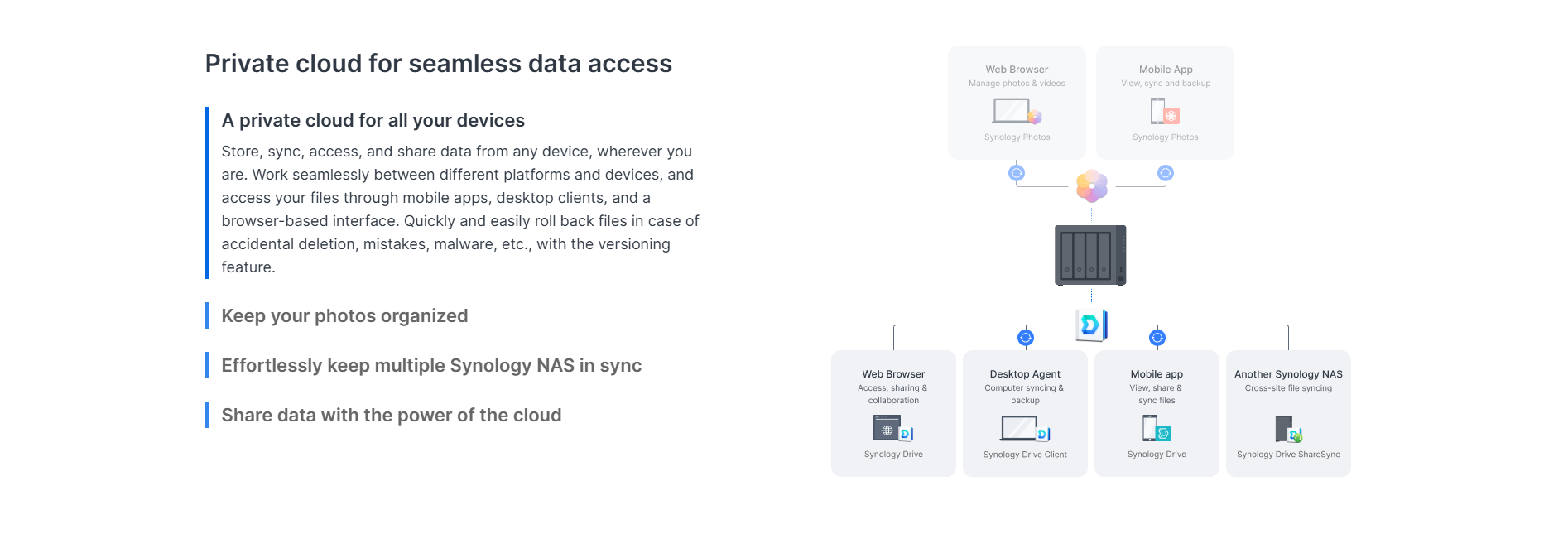Click the sync icon under Mobile App photos card
Screen dimensions: 1568x534
point(1166,173)
